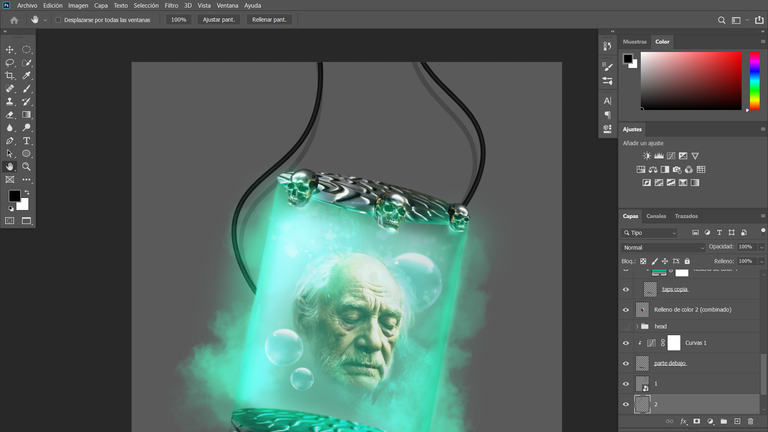
Task: Expand the 'head' layer group
Action: pos(637,326)
